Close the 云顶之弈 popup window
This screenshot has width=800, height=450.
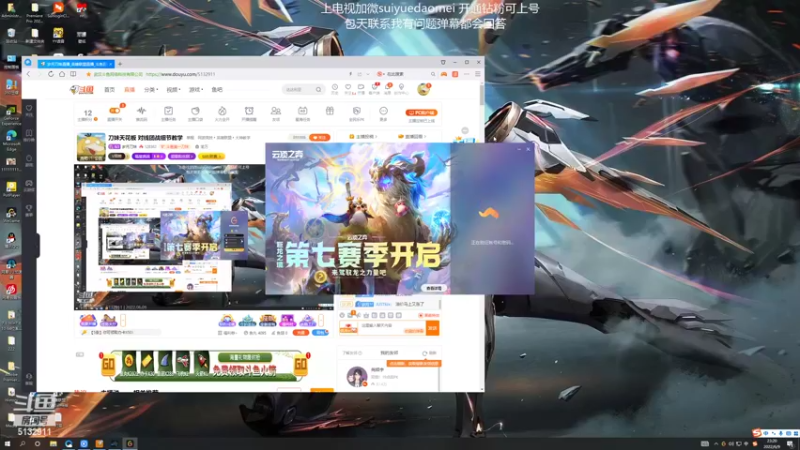click(x=528, y=149)
